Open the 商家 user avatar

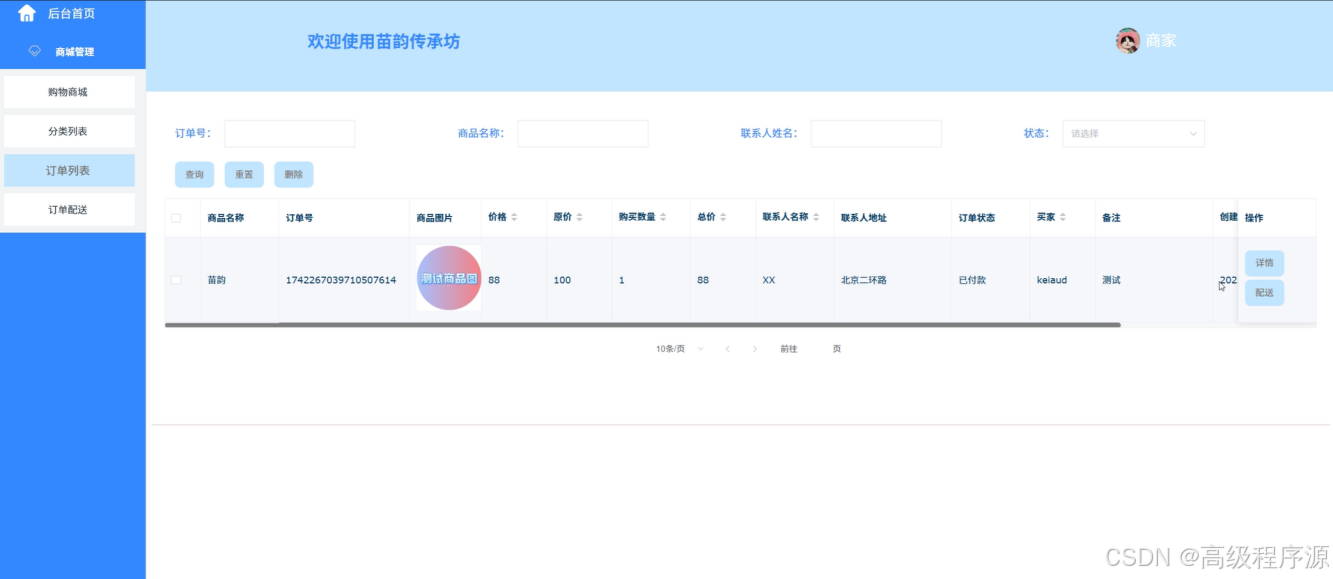tap(1128, 40)
